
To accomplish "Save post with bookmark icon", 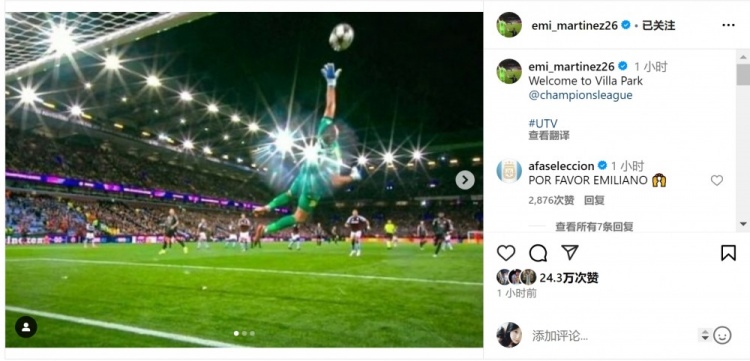I will coord(728,252).
